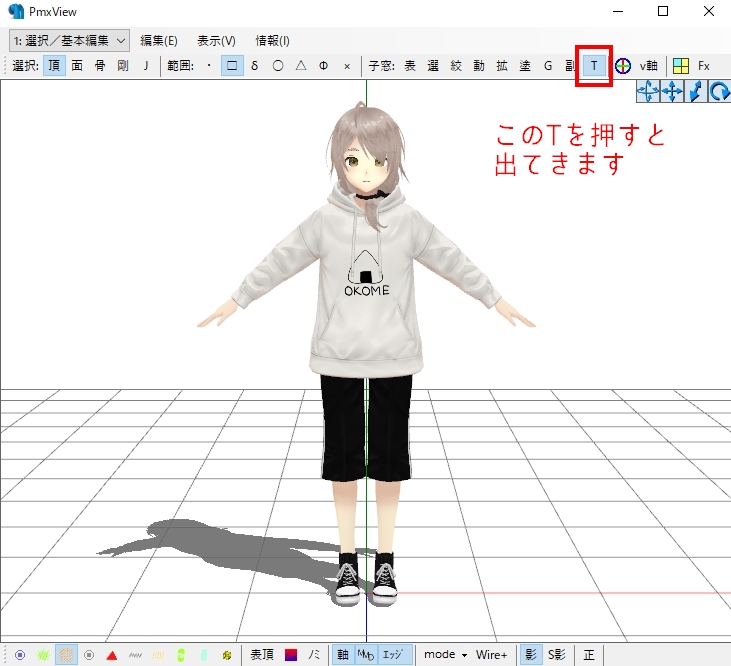The height and width of the screenshot is (666, 731).
Task: Select the point range mode dot icon
Action: [x=209, y=66]
